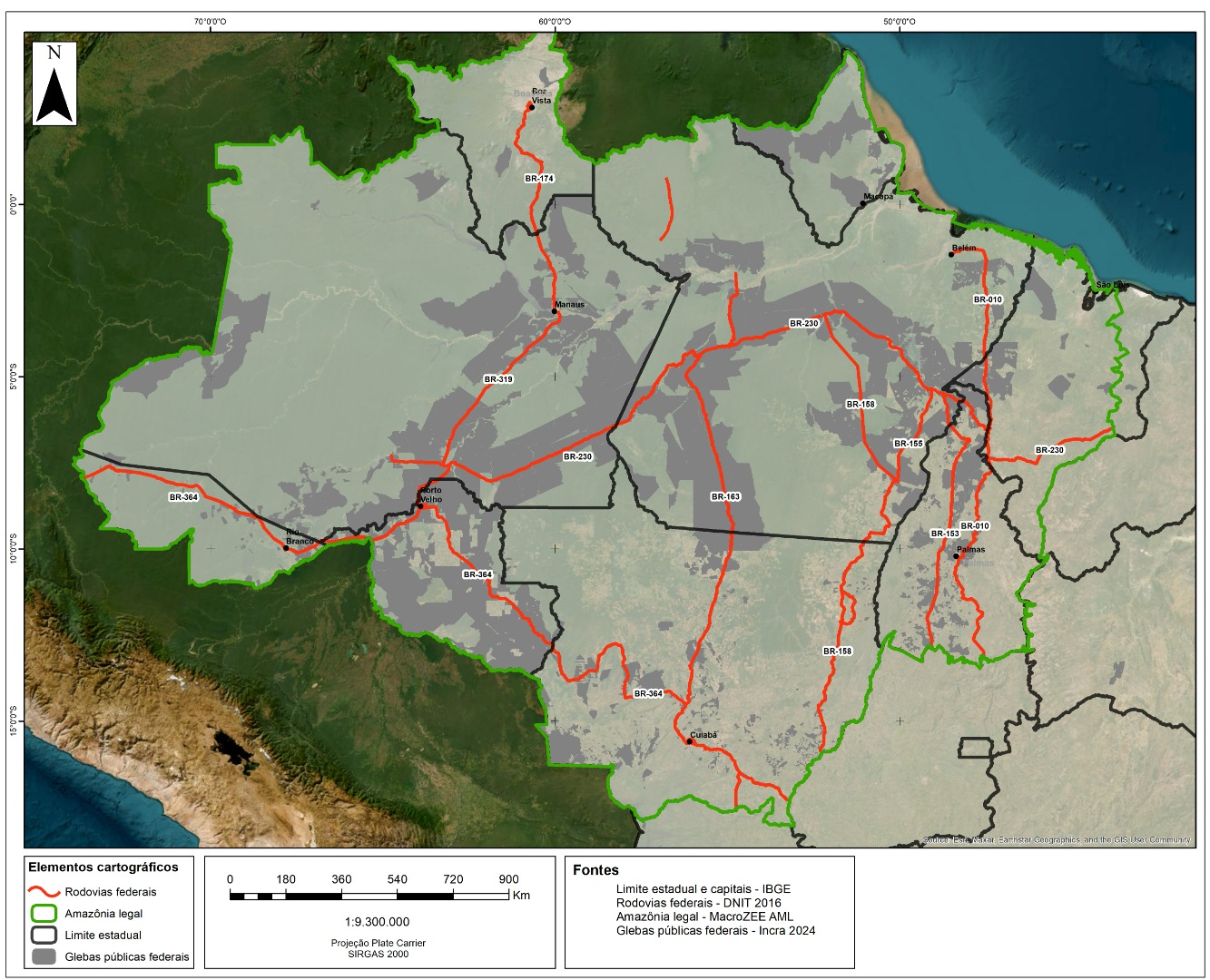
Task: Click the BR-153 highway label
Action: pos(945,534)
